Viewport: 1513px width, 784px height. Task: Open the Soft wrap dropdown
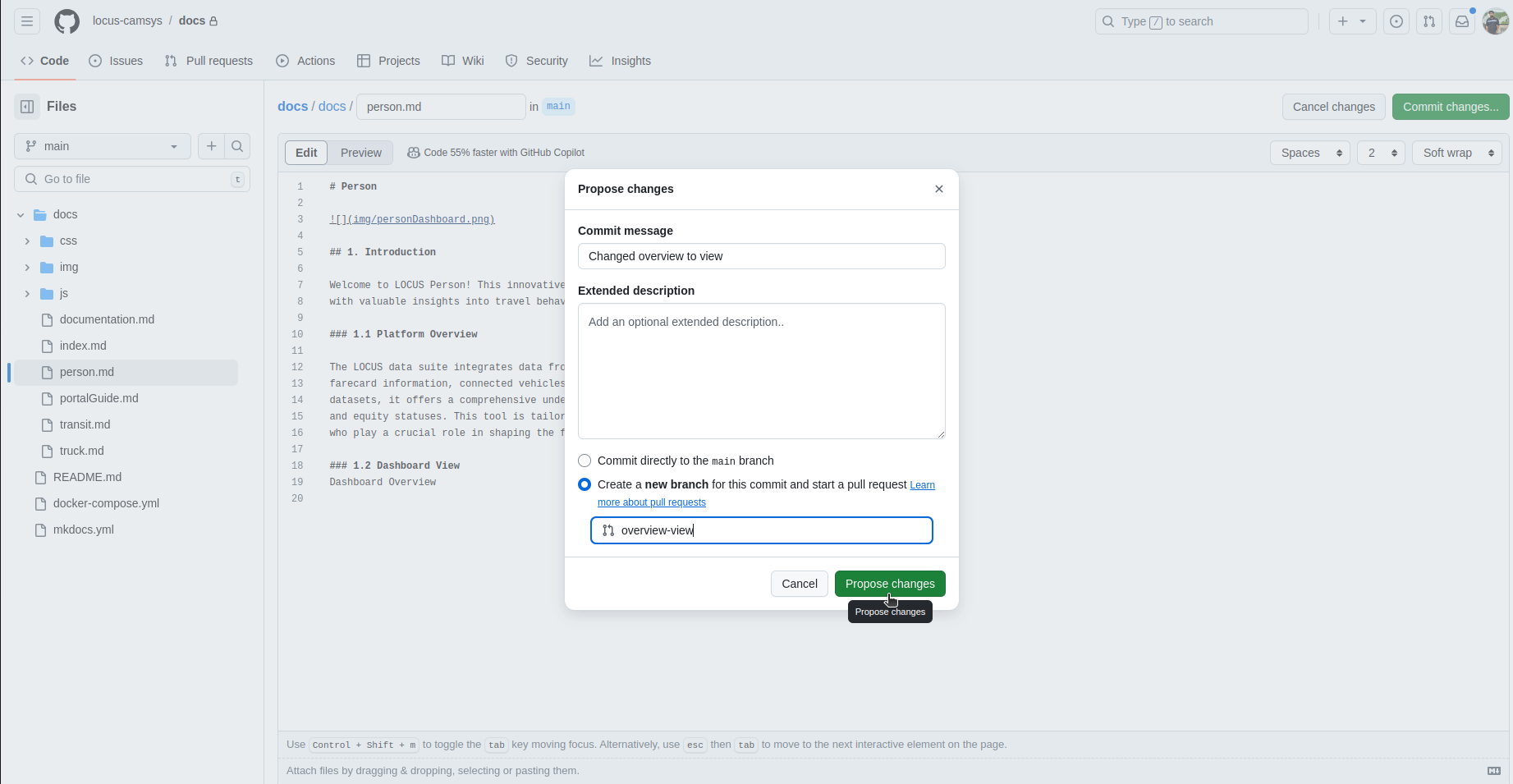coord(1456,153)
